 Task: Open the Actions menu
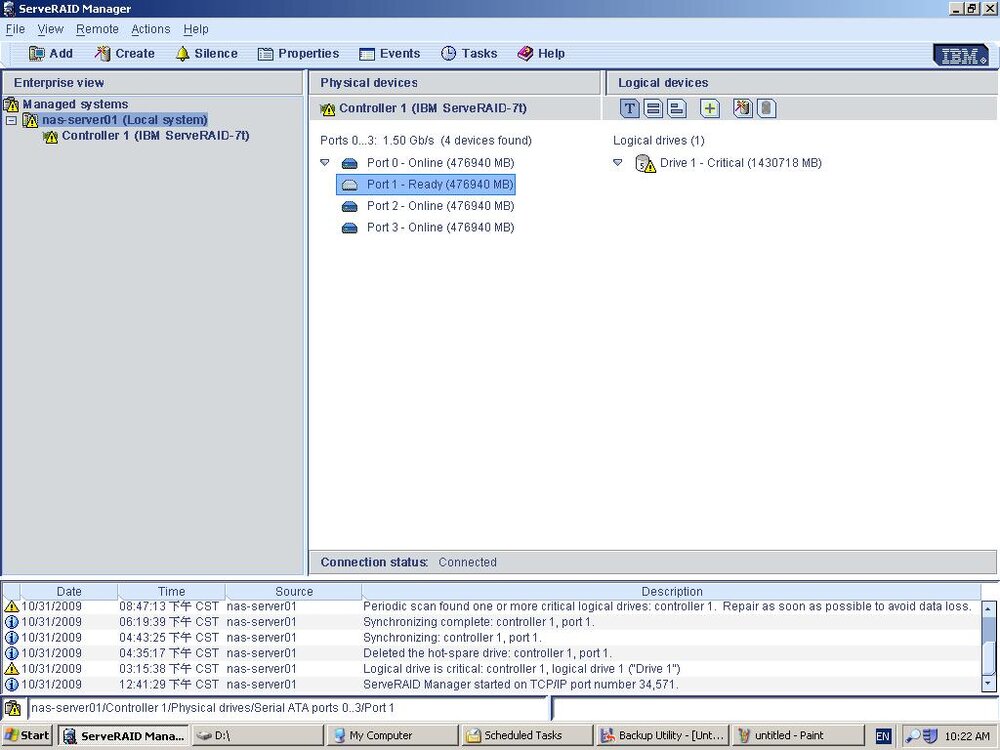(151, 29)
